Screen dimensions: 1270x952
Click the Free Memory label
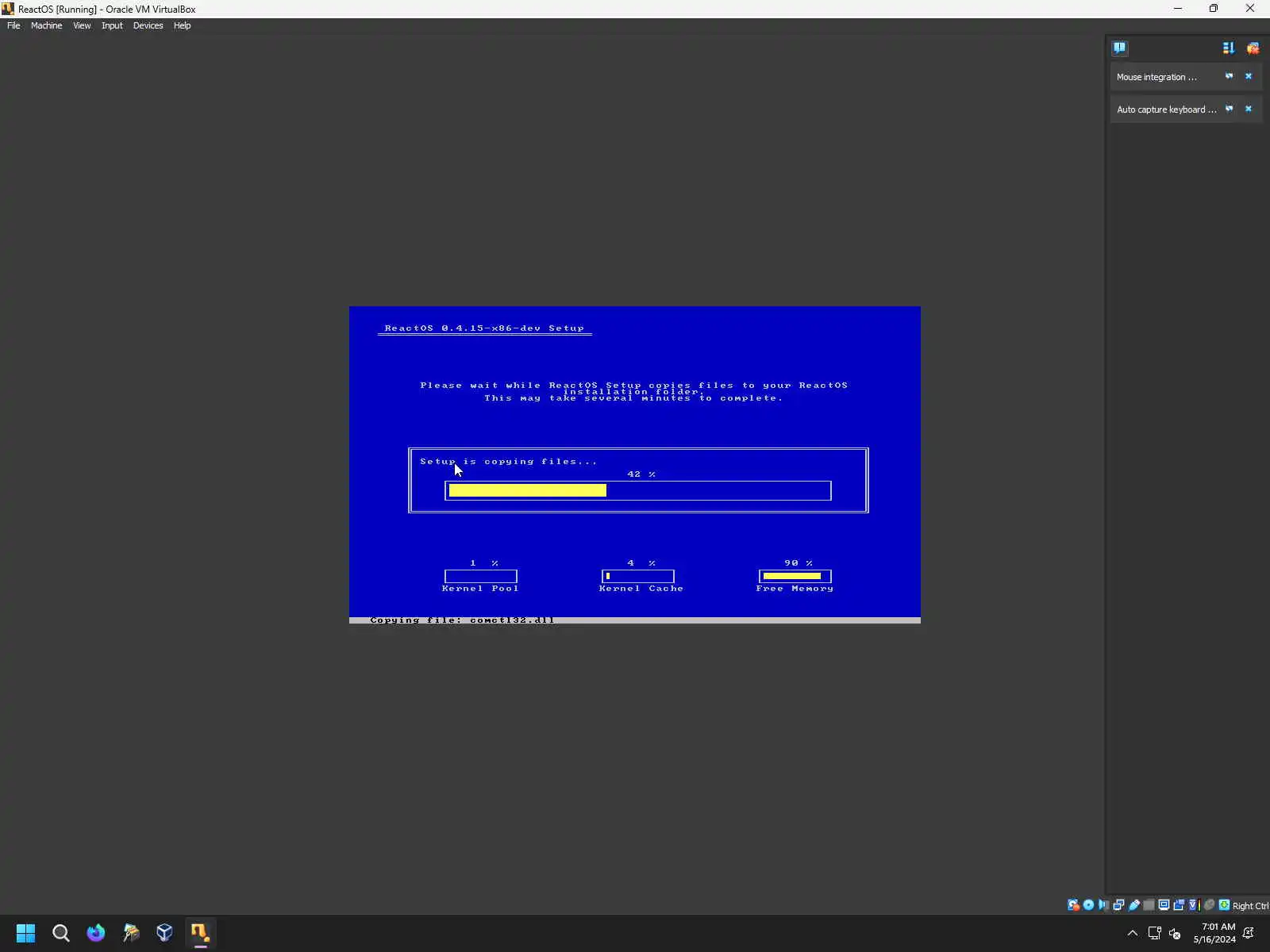point(795,588)
